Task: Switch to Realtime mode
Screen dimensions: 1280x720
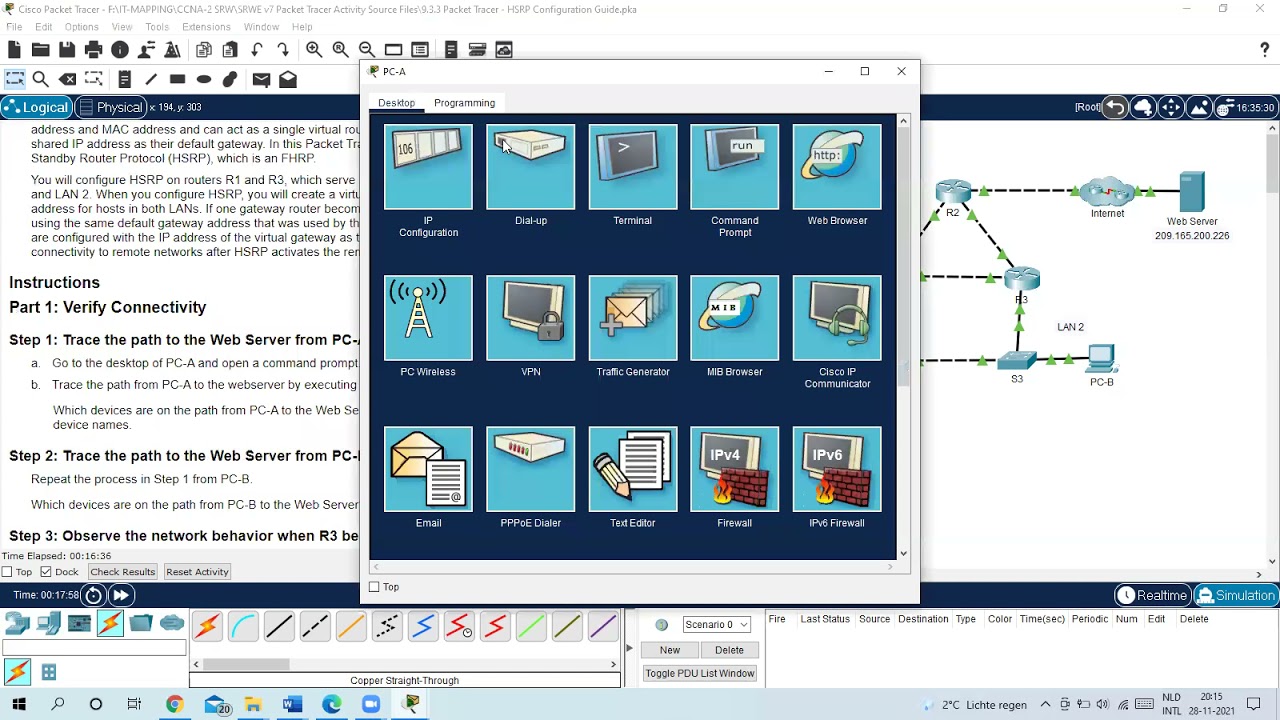Action: (x=1152, y=595)
